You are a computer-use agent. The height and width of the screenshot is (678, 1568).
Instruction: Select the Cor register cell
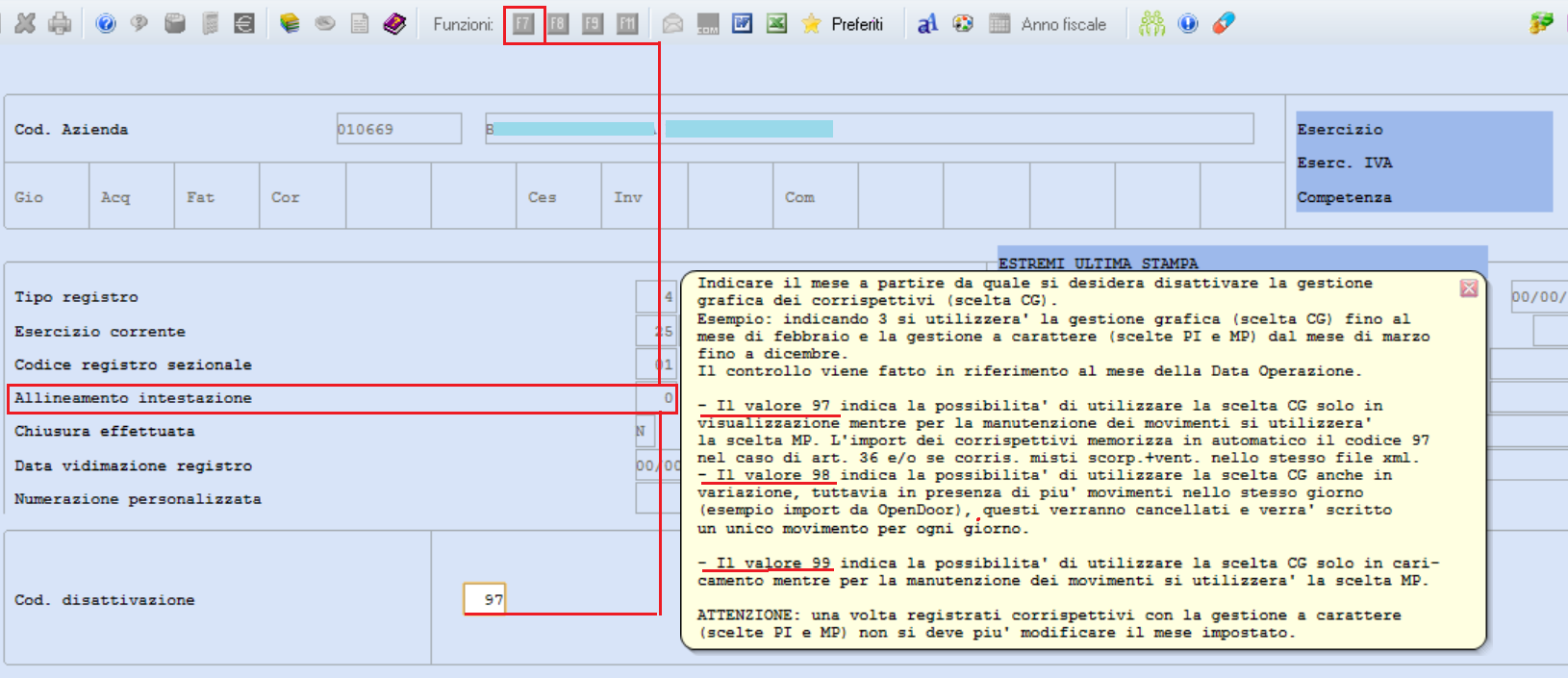[x=303, y=197]
